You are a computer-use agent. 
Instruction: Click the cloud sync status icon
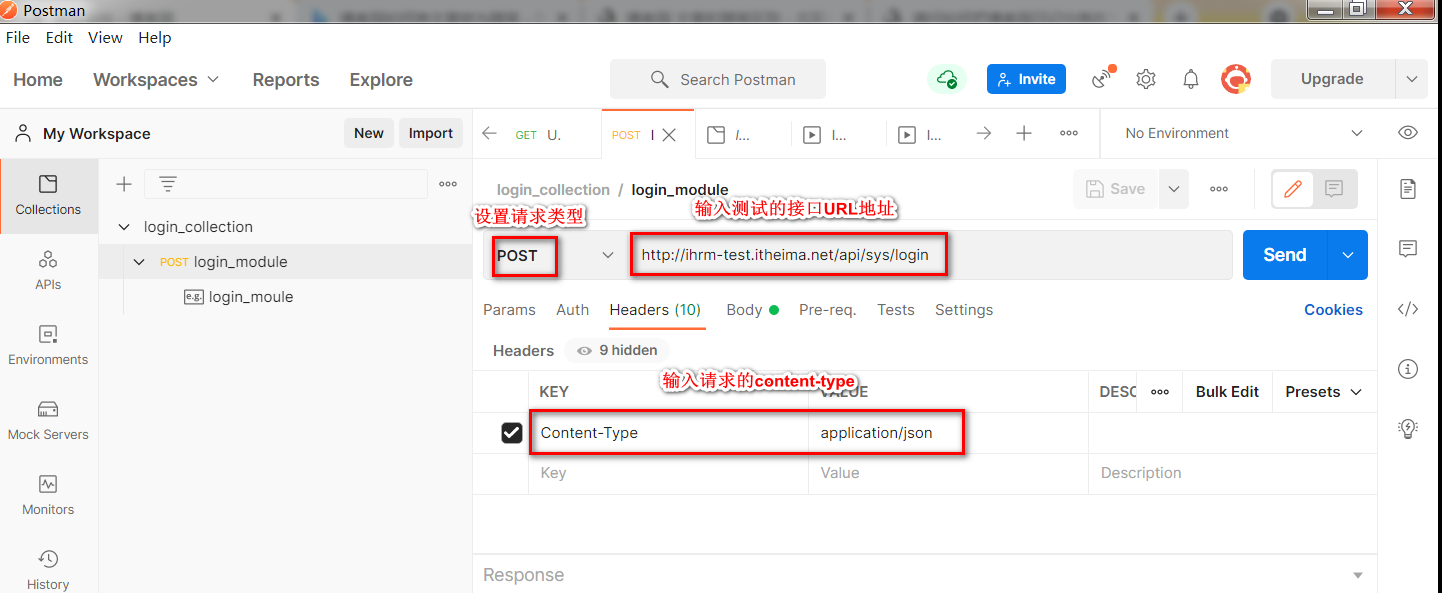click(946, 79)
